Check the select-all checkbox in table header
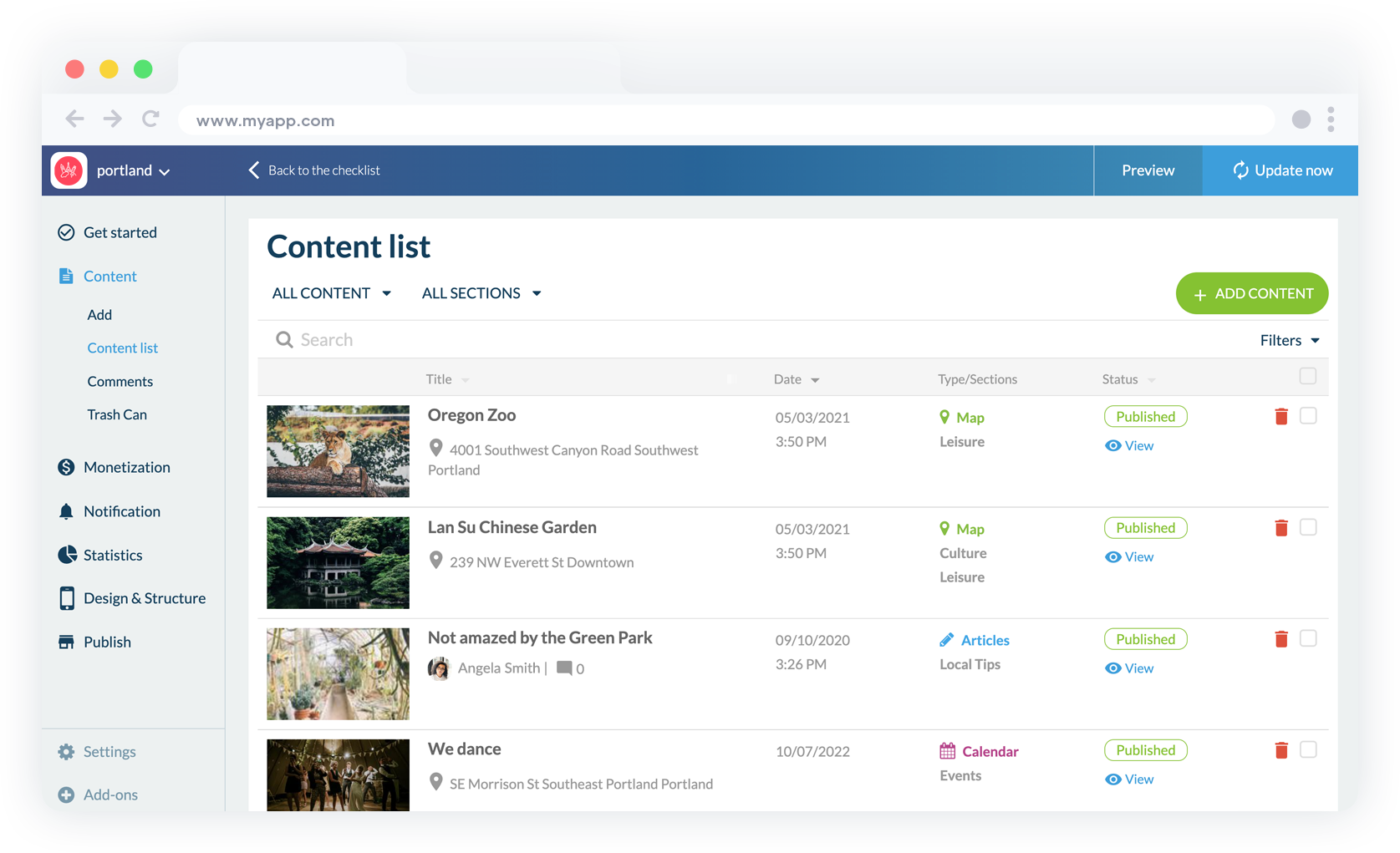This screenshot has width=1400, height=853. tap(1308, 377)
